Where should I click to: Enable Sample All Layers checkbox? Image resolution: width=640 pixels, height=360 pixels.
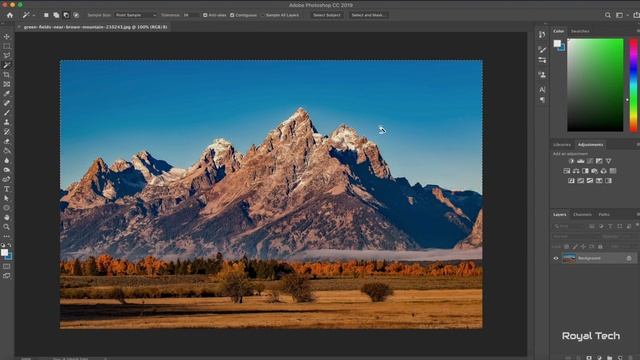[x=263, y=15]
